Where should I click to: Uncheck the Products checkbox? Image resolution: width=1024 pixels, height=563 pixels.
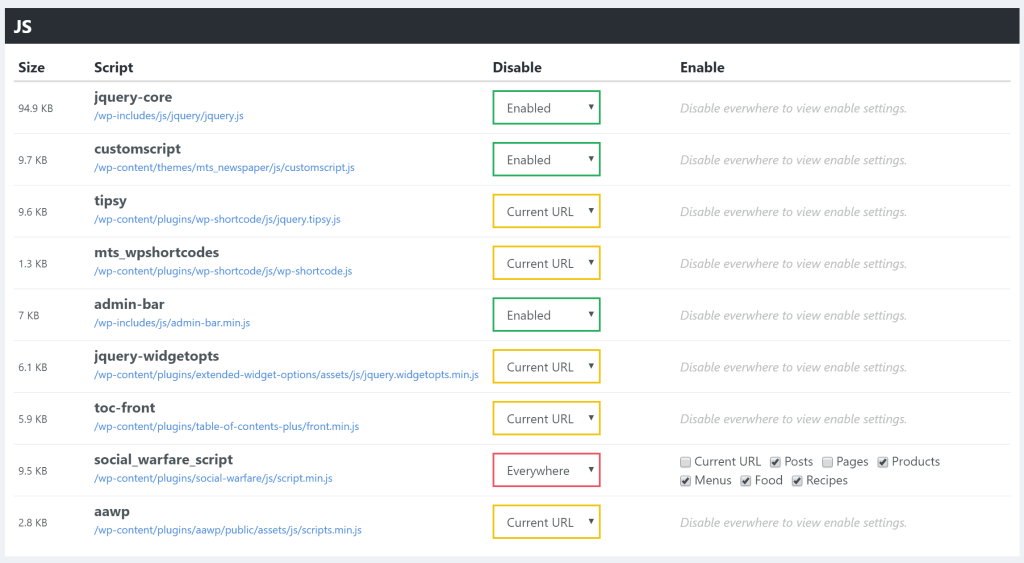click(883, 462)
